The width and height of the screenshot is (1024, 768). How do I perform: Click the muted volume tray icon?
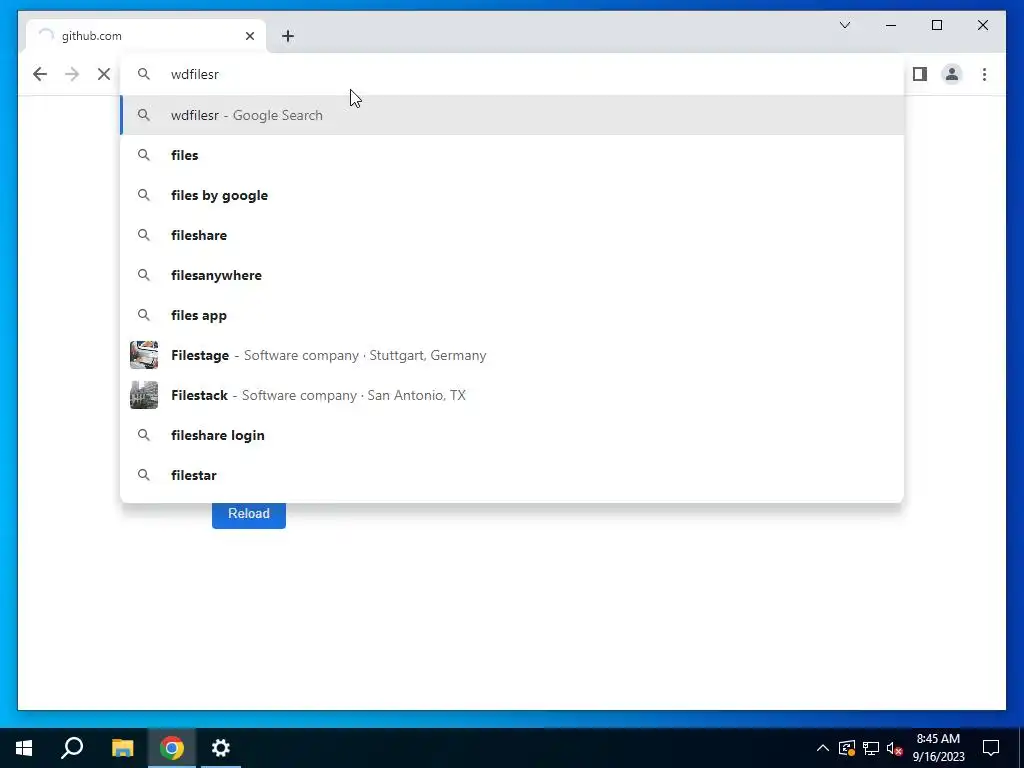click(894, 748)
